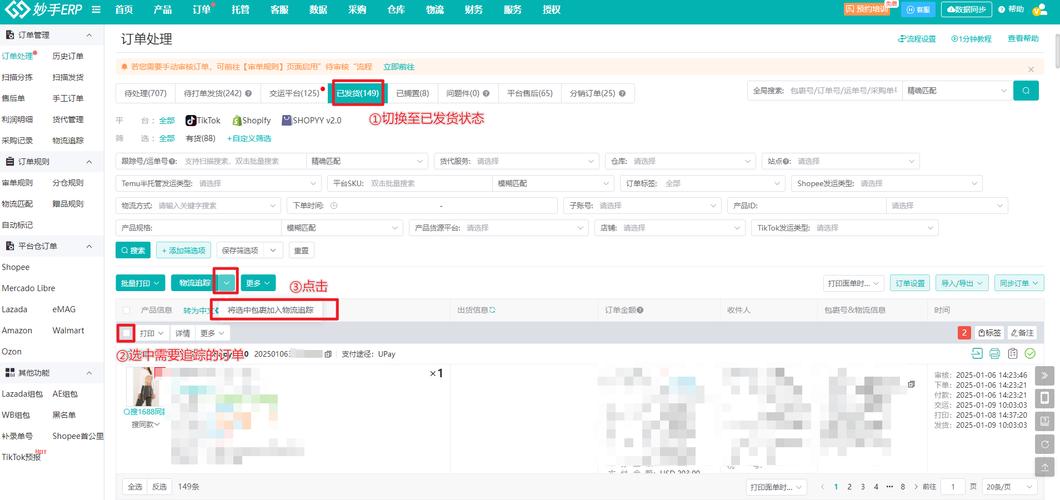Screen dimensions: 1060x500
Task: Switch to the 平台售后(65) tab
Action: 530,93
